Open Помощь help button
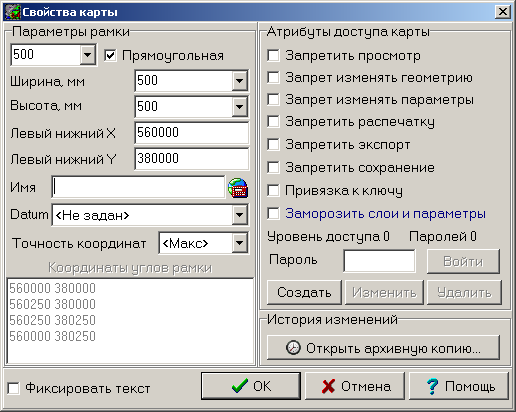 (459, 386)
